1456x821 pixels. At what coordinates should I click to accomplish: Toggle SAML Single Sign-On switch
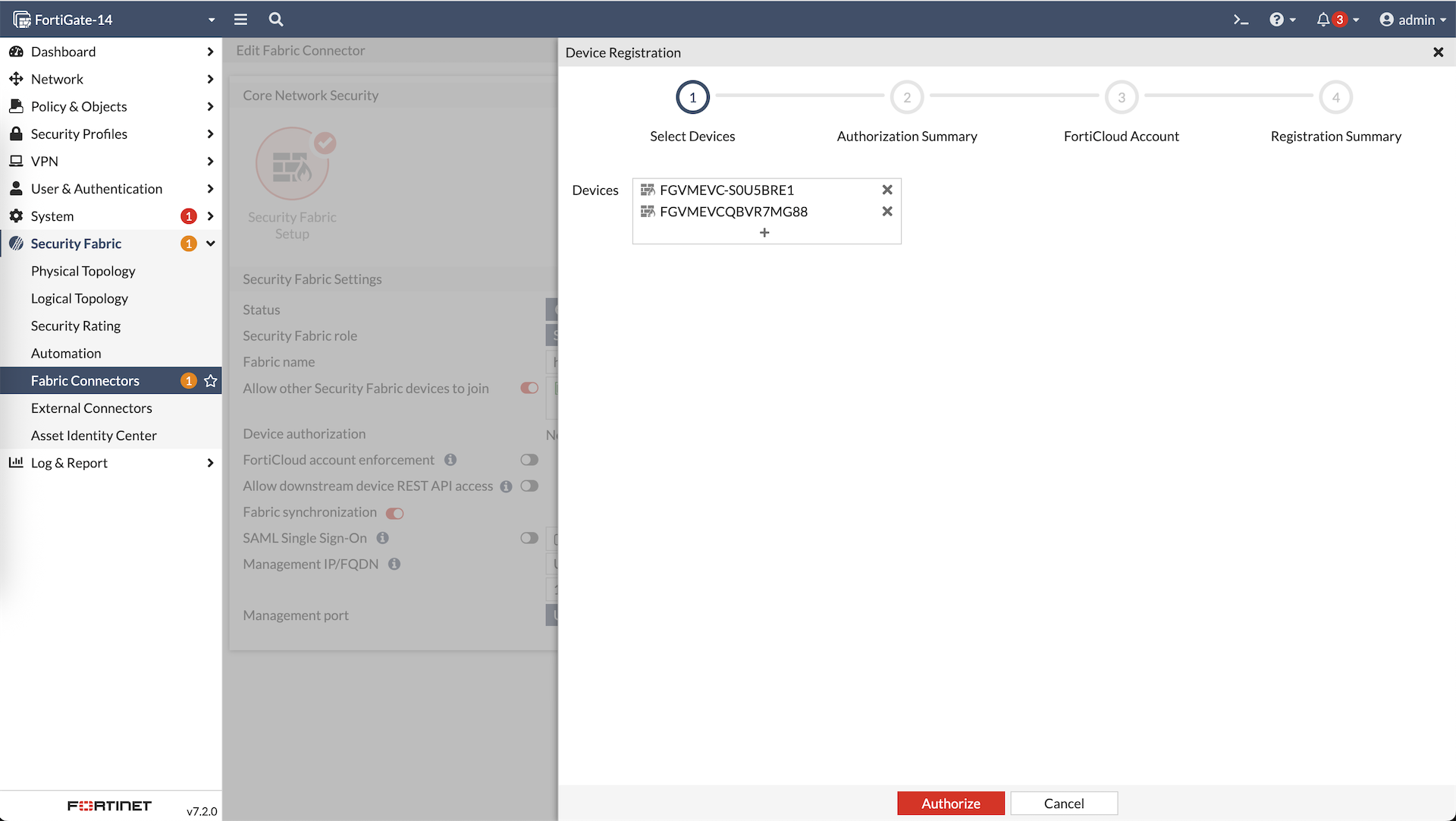529,538
